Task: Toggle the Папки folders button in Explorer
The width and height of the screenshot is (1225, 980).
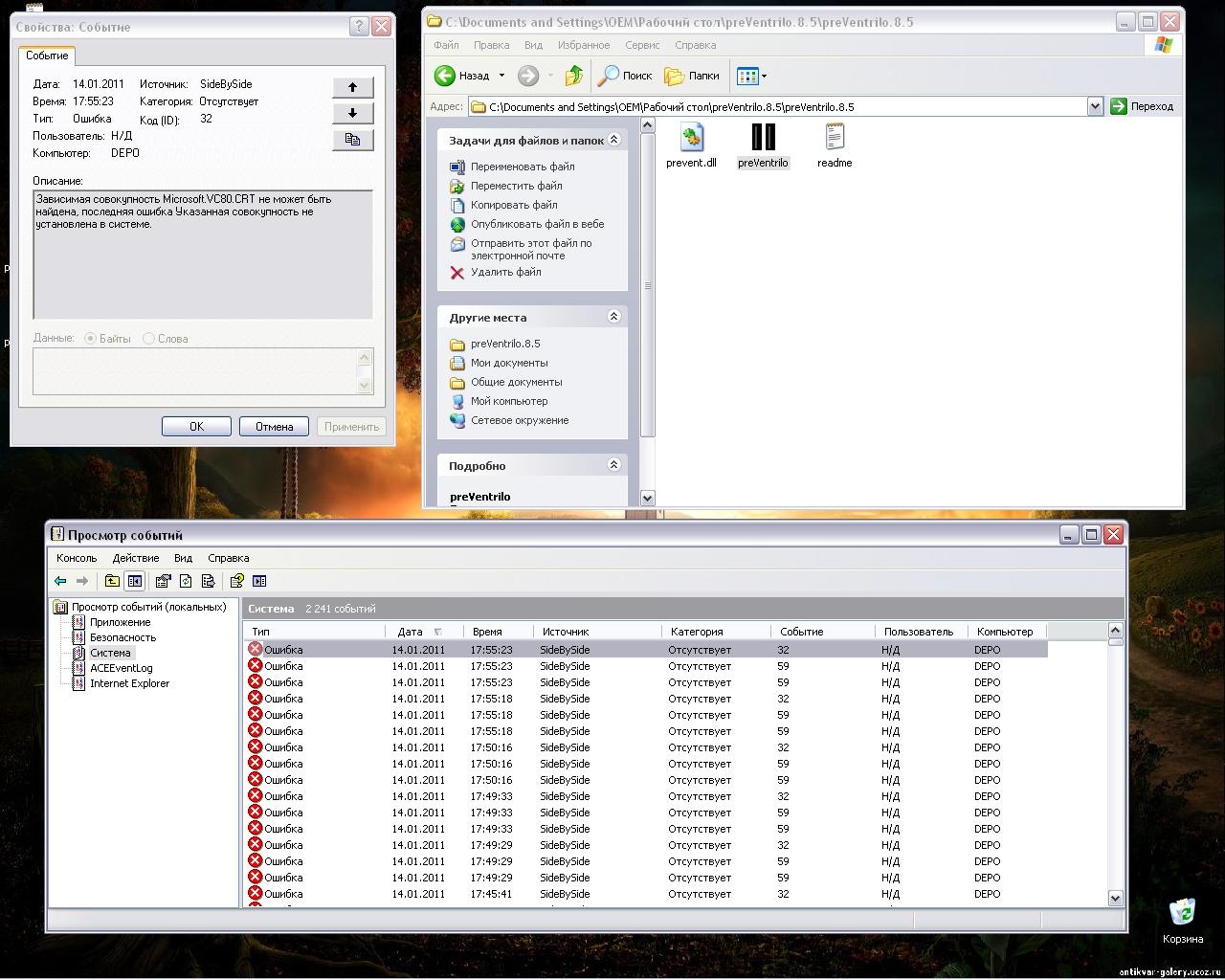Action: tap(692, 76)
